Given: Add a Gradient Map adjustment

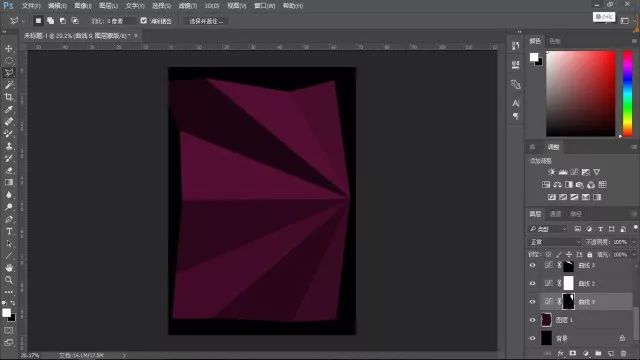Looking at the screenshot, I should tap(597, 198).
